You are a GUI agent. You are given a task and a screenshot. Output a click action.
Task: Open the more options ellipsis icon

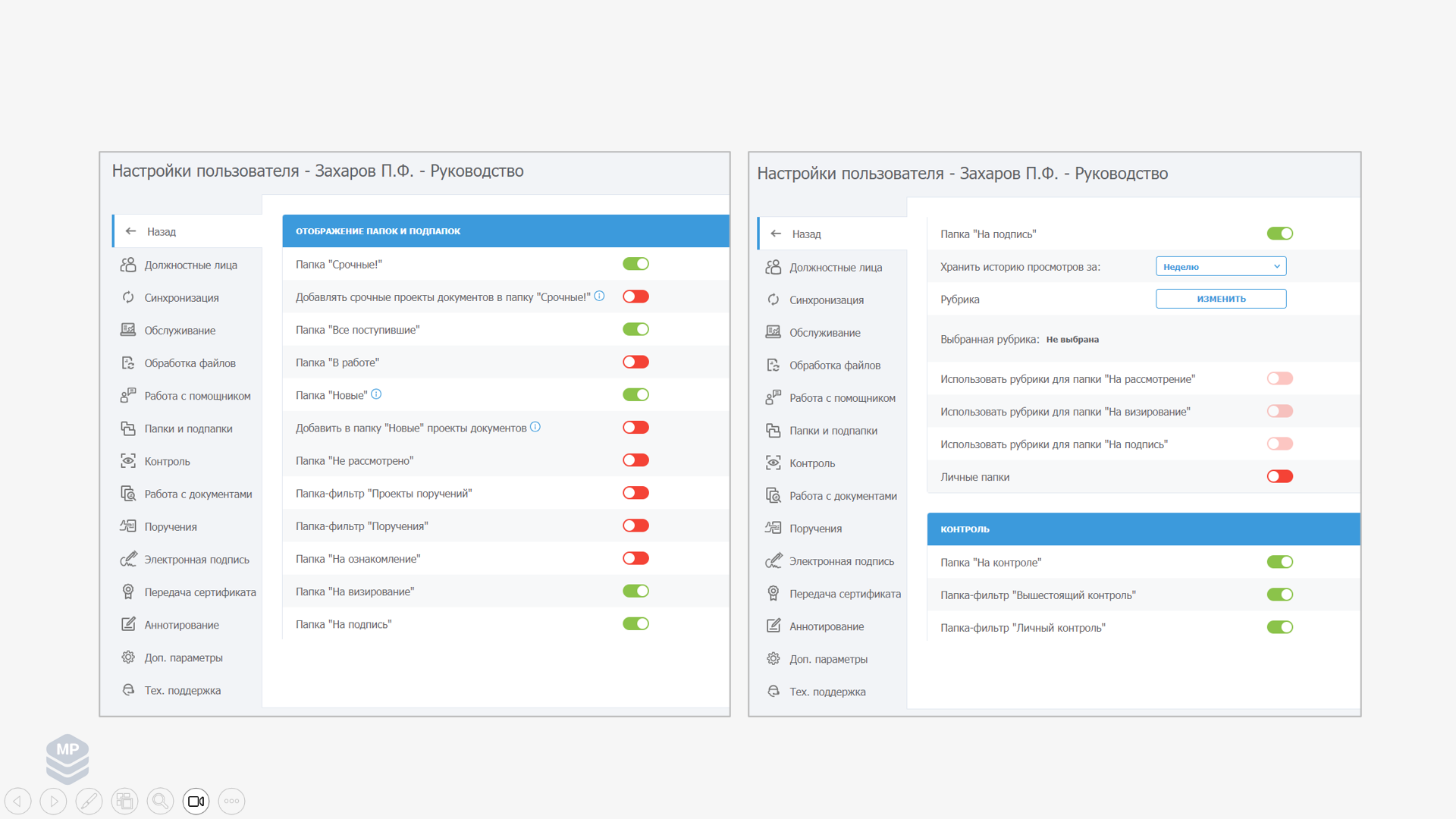coord(231,801)
